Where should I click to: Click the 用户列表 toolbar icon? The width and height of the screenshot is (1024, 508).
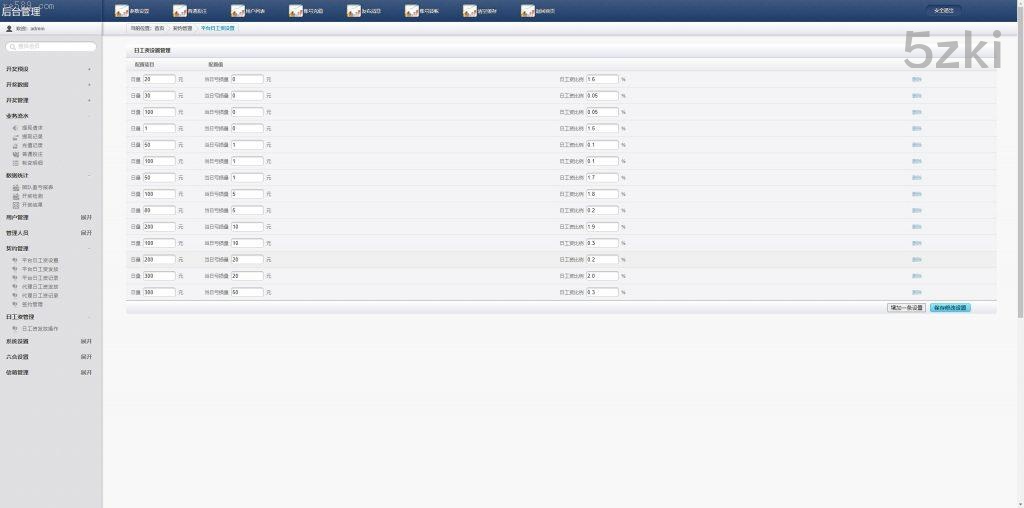[238, 10]
